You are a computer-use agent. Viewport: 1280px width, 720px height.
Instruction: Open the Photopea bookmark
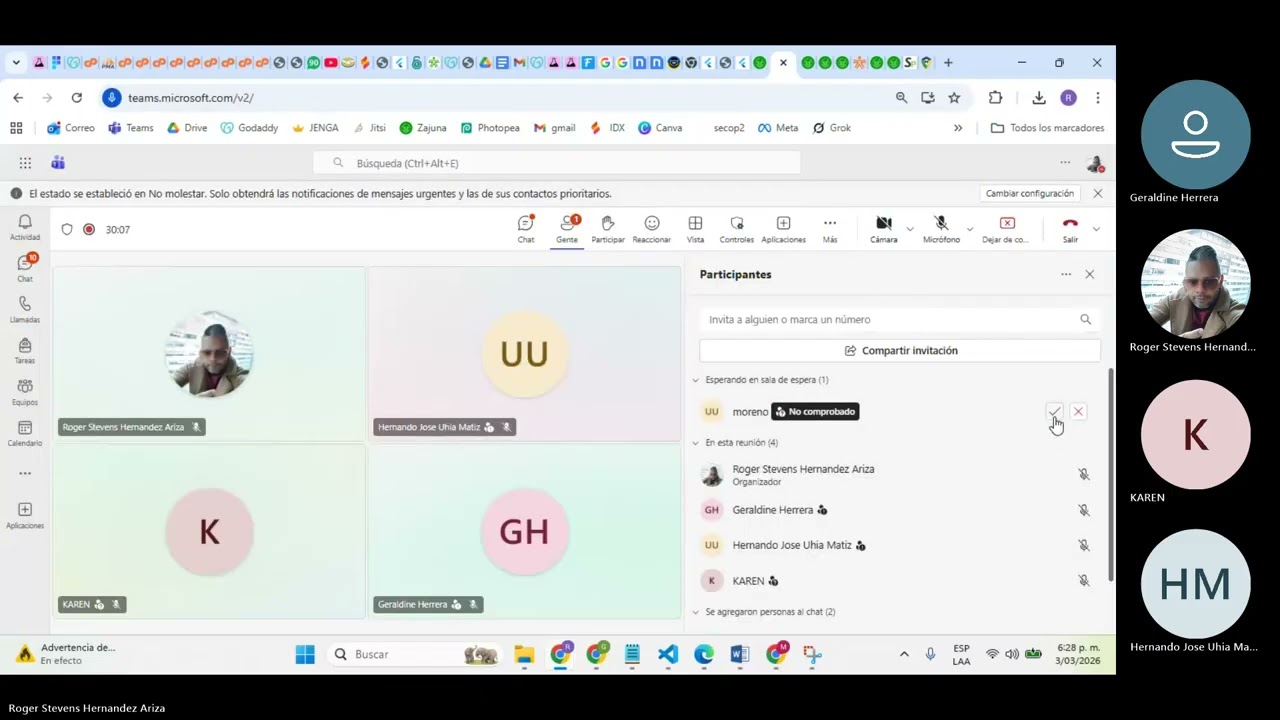(490, 128)
